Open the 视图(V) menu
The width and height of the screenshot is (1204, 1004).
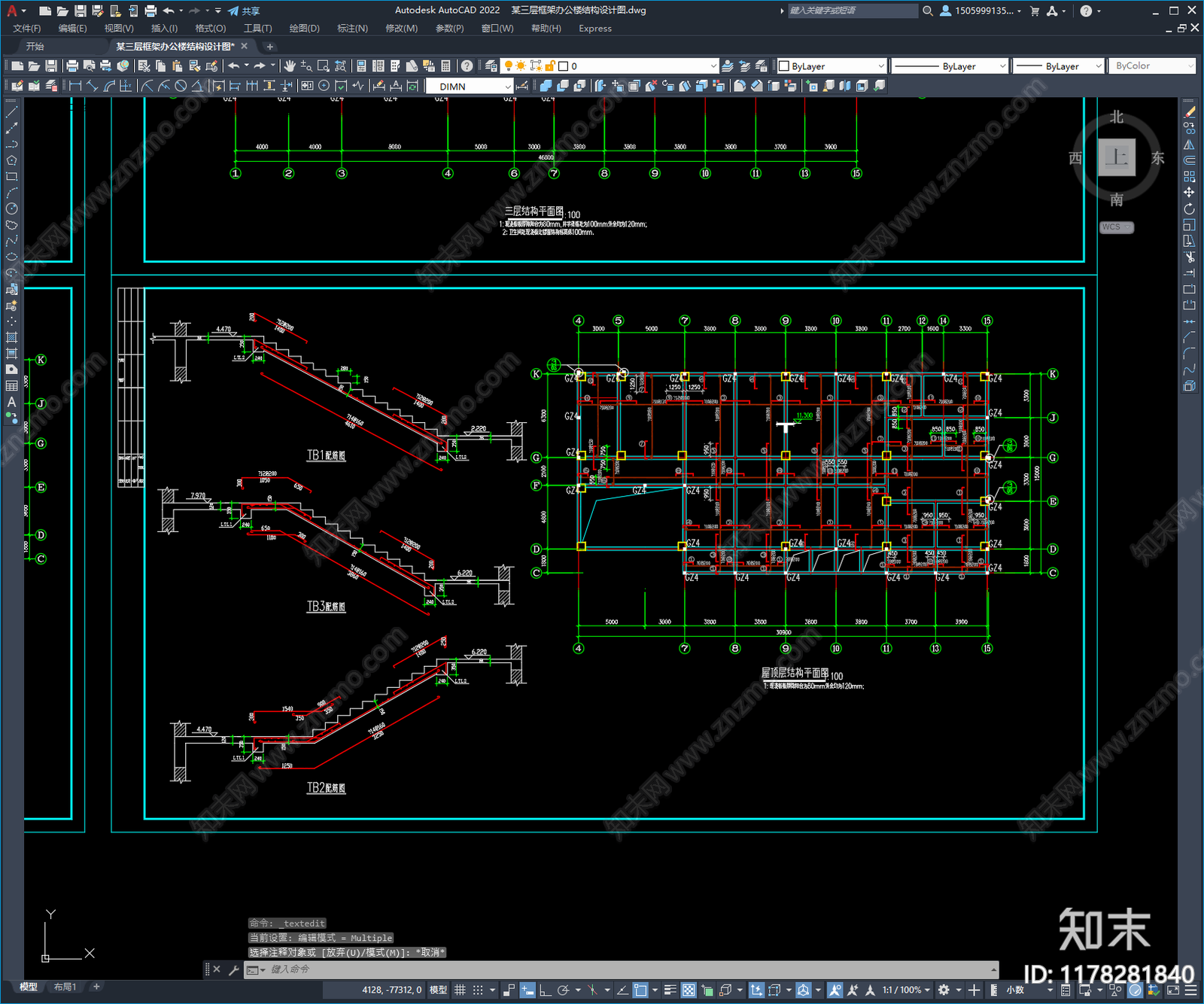(119, 29)
